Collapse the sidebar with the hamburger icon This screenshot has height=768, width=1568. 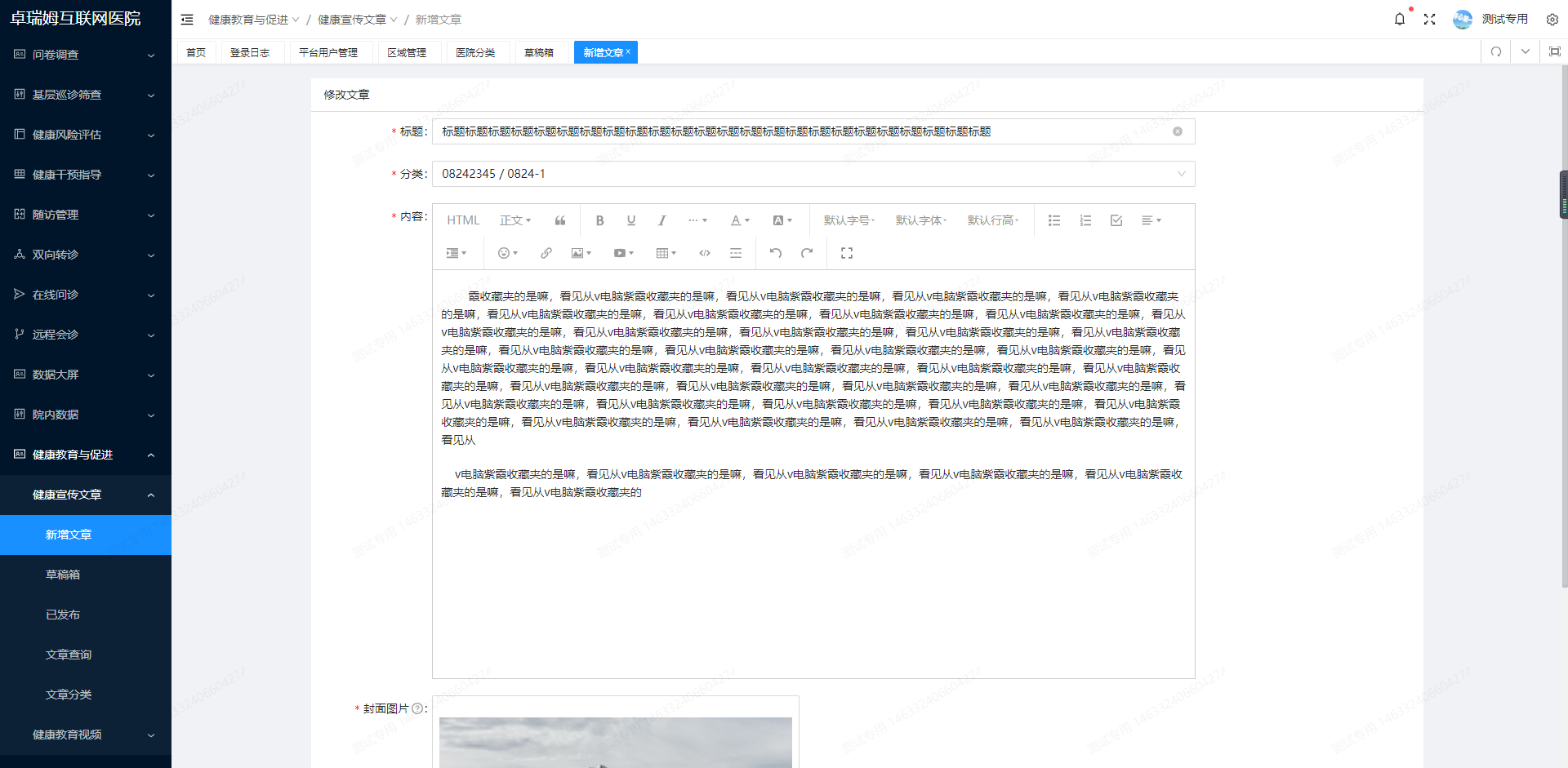click(x=187, y=20)
